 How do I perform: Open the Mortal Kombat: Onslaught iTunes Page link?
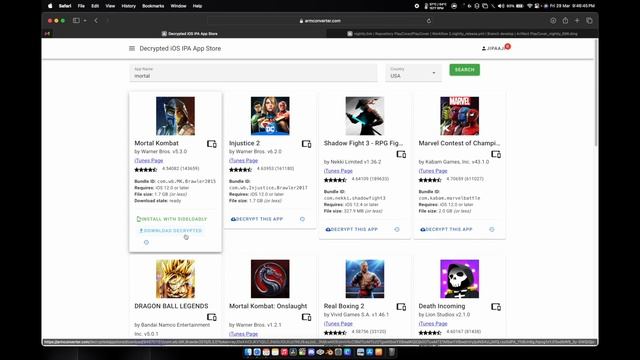coord(243,334)
